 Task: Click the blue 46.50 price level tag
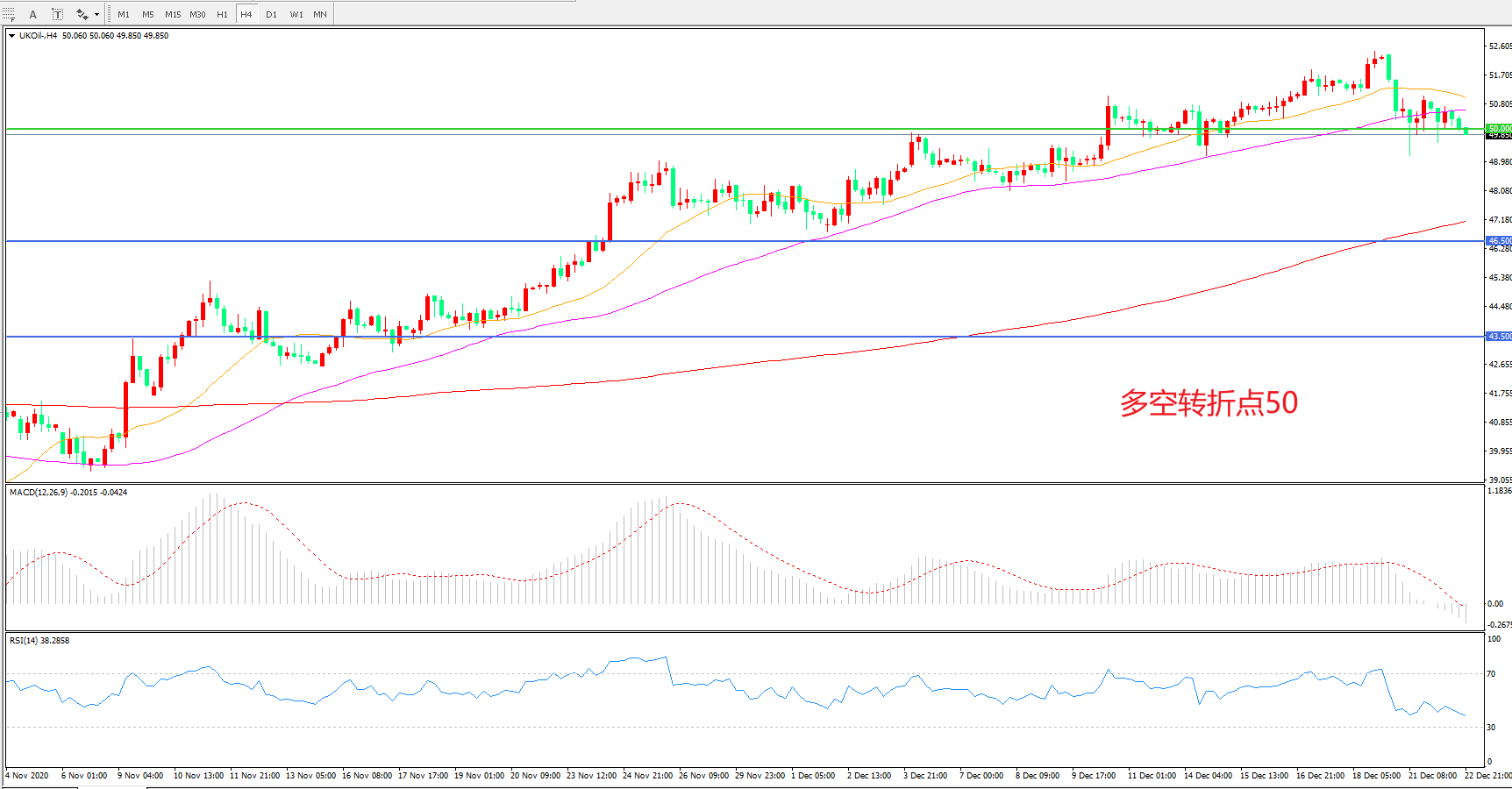pyautogui.click(x=1499, y=240)
